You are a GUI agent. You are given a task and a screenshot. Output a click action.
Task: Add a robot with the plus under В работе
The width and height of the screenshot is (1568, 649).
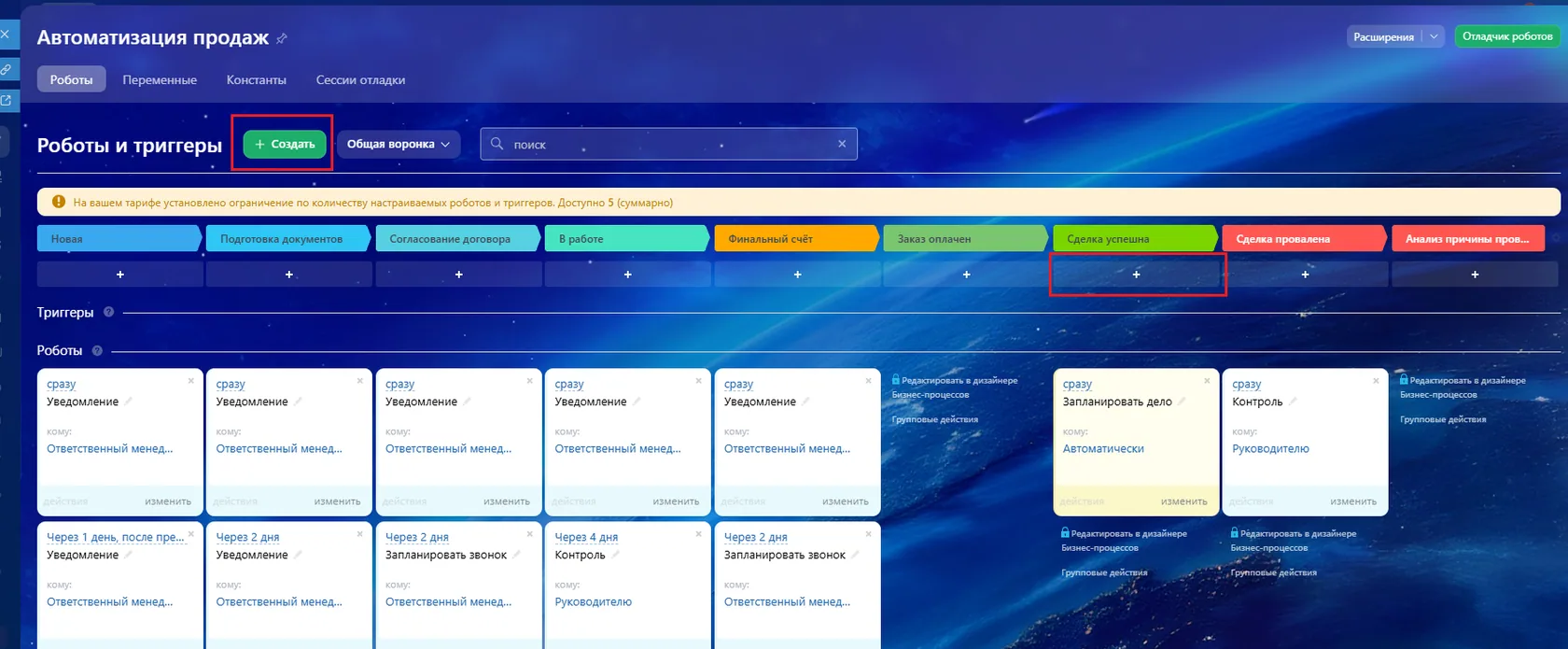pos(627,275)
